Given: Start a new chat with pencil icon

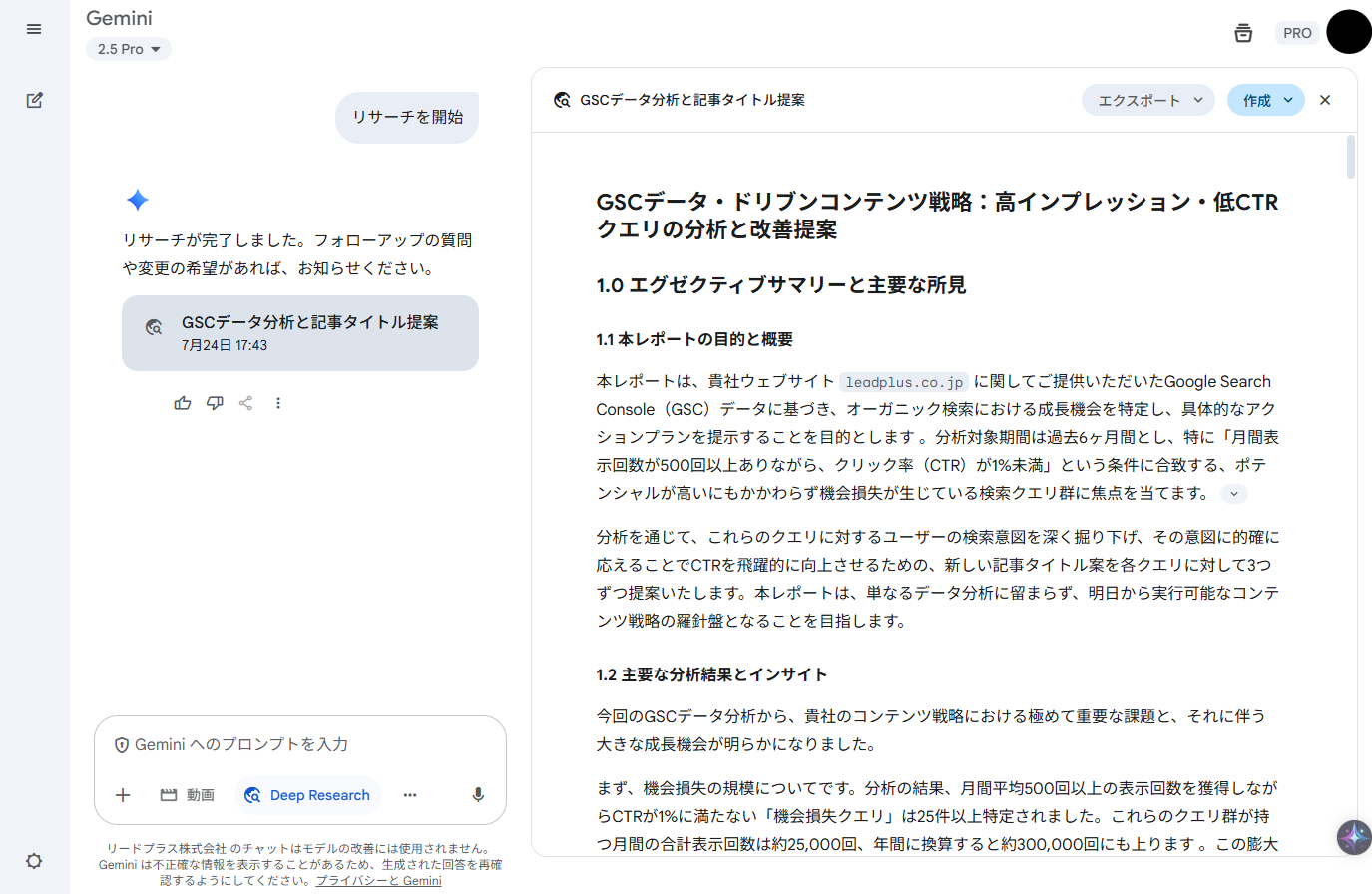Looking at the screenshot, I should (34, 100).
